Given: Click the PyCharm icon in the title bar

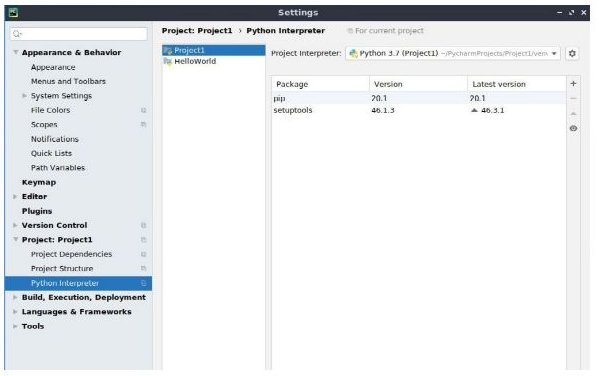Looking at the screenshot, I should pyautogui.click(x=13, y=13).
